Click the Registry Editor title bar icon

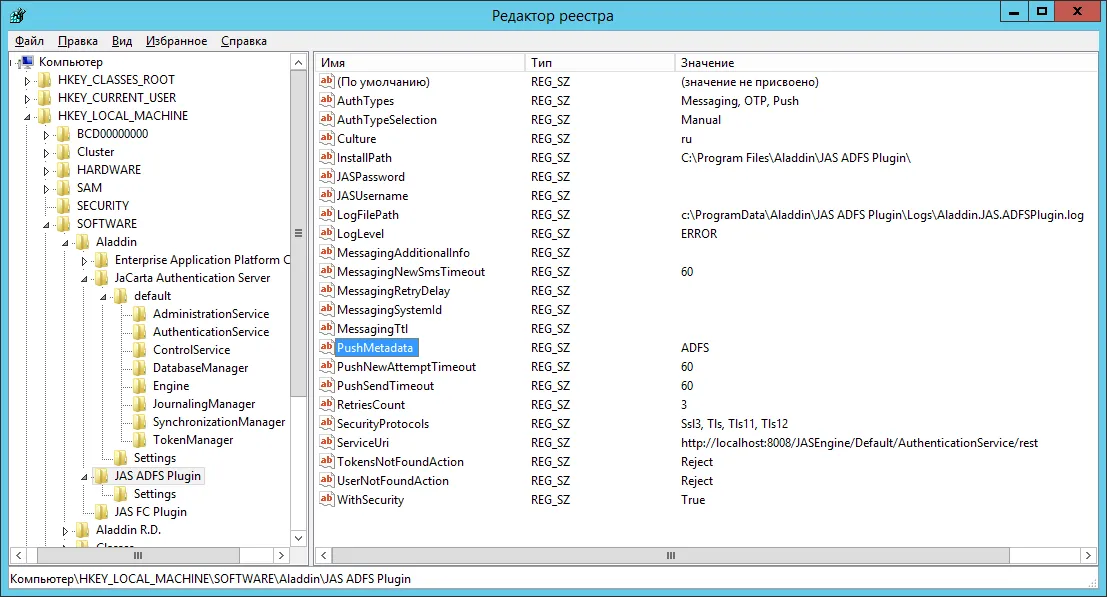pyautogui.click(x=18, y=15)
